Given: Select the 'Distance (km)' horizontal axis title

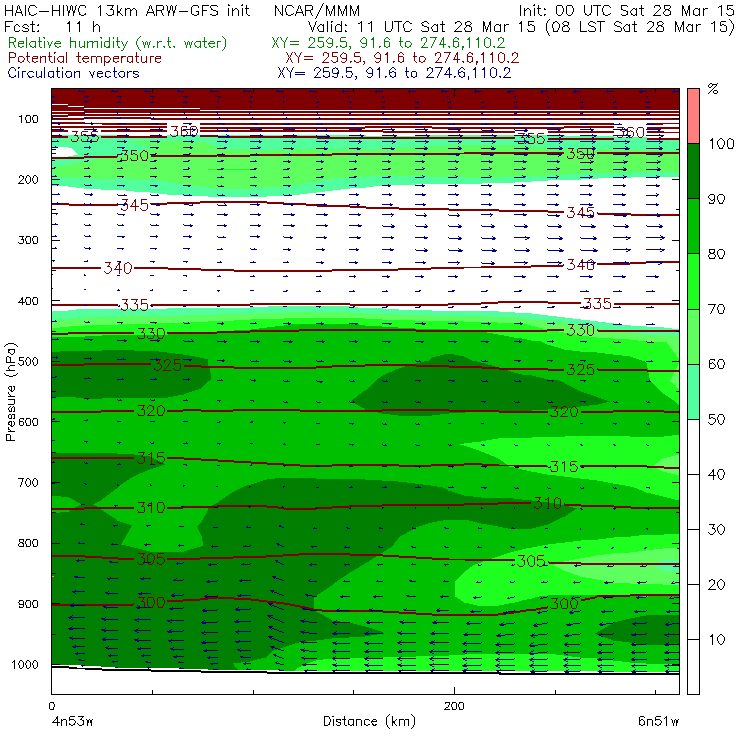Looking at the screenshot, I should pyautogui.click(x=370, y=721).
